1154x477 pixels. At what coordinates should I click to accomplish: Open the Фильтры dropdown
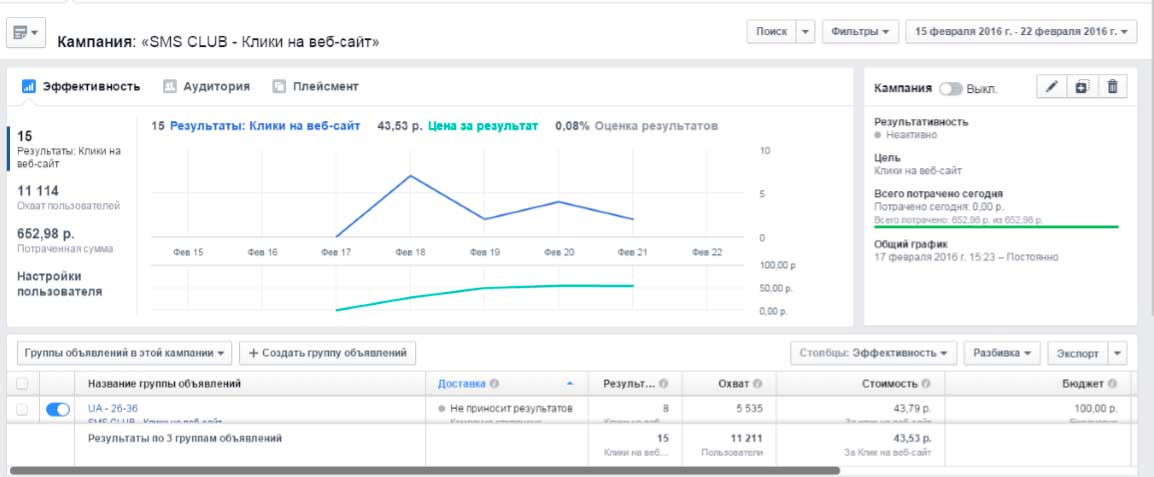click(860, 32)
